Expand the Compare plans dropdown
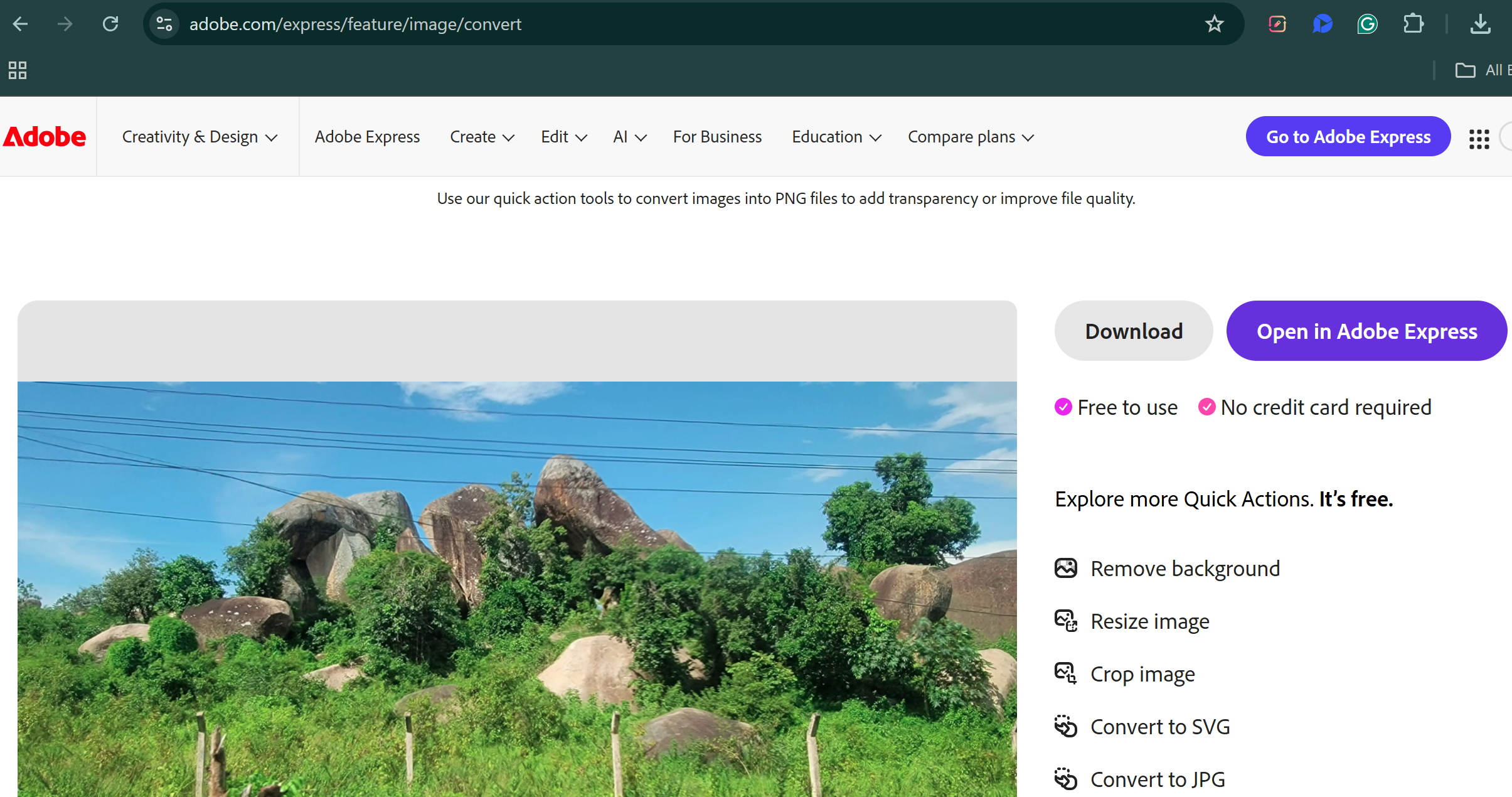1512x797 pixels. [971, 137]
